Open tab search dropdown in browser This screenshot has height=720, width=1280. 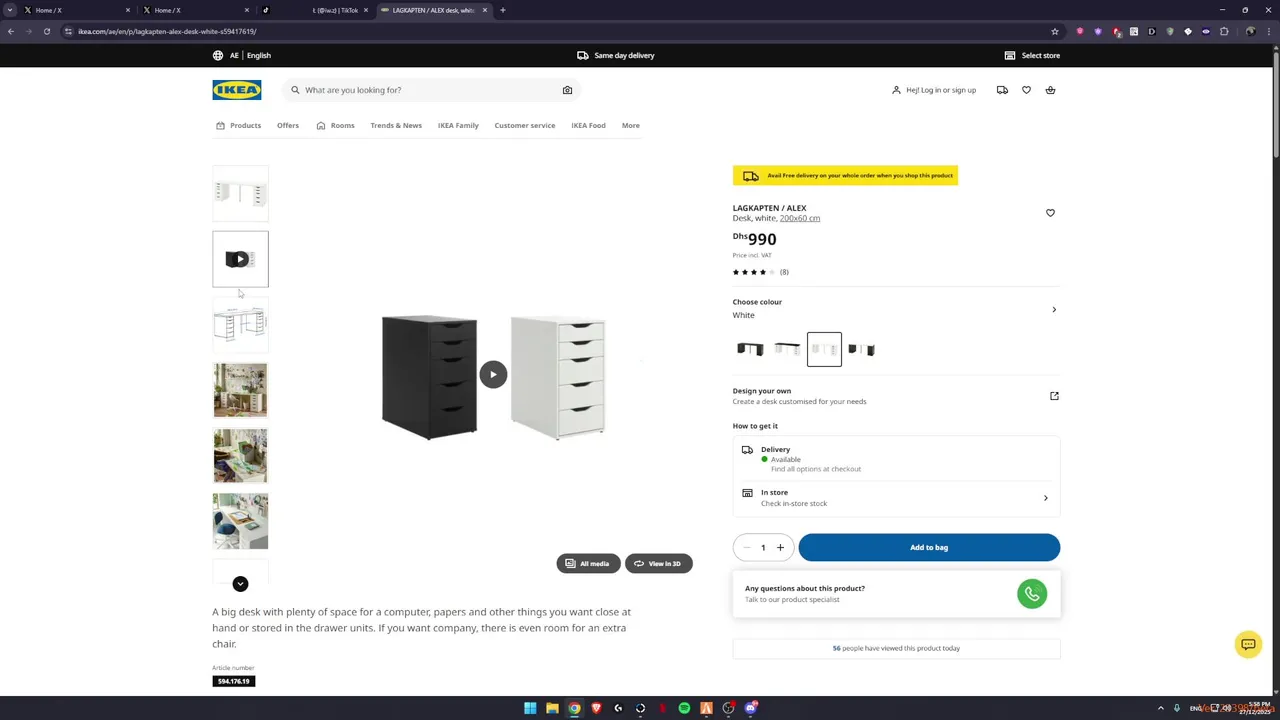(10, 10)
